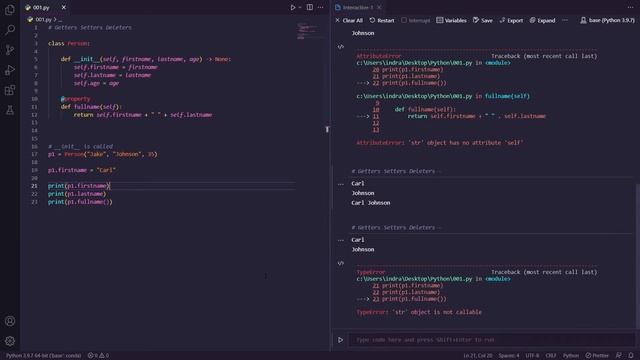Open the Accounts menu icon
The width and height of the screenshot is (640, 360).
pyautogui.click(x=10, y=321)
